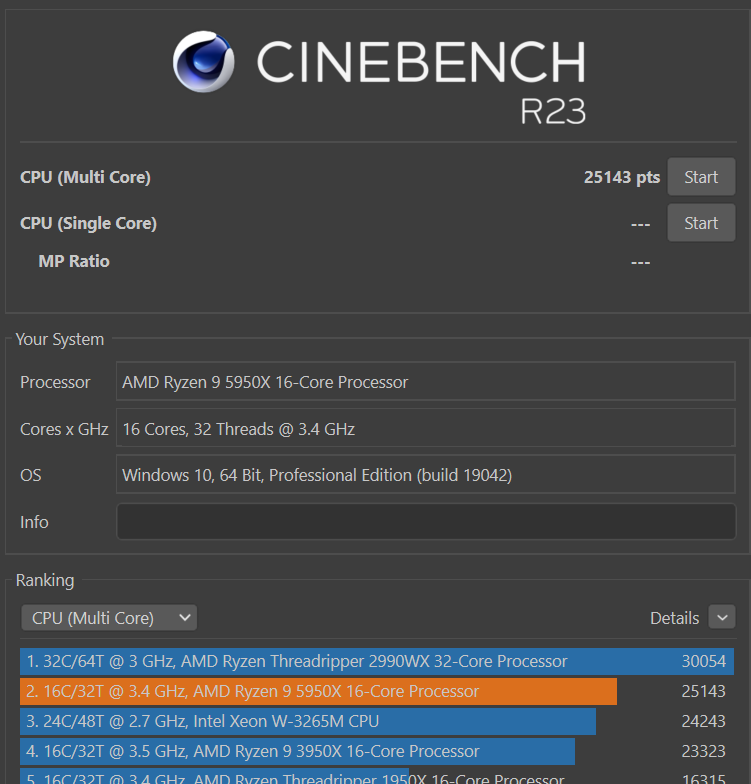Click the CPU (Multi Core) label
This screenshot has height=784, width=751.
point(85,177)
